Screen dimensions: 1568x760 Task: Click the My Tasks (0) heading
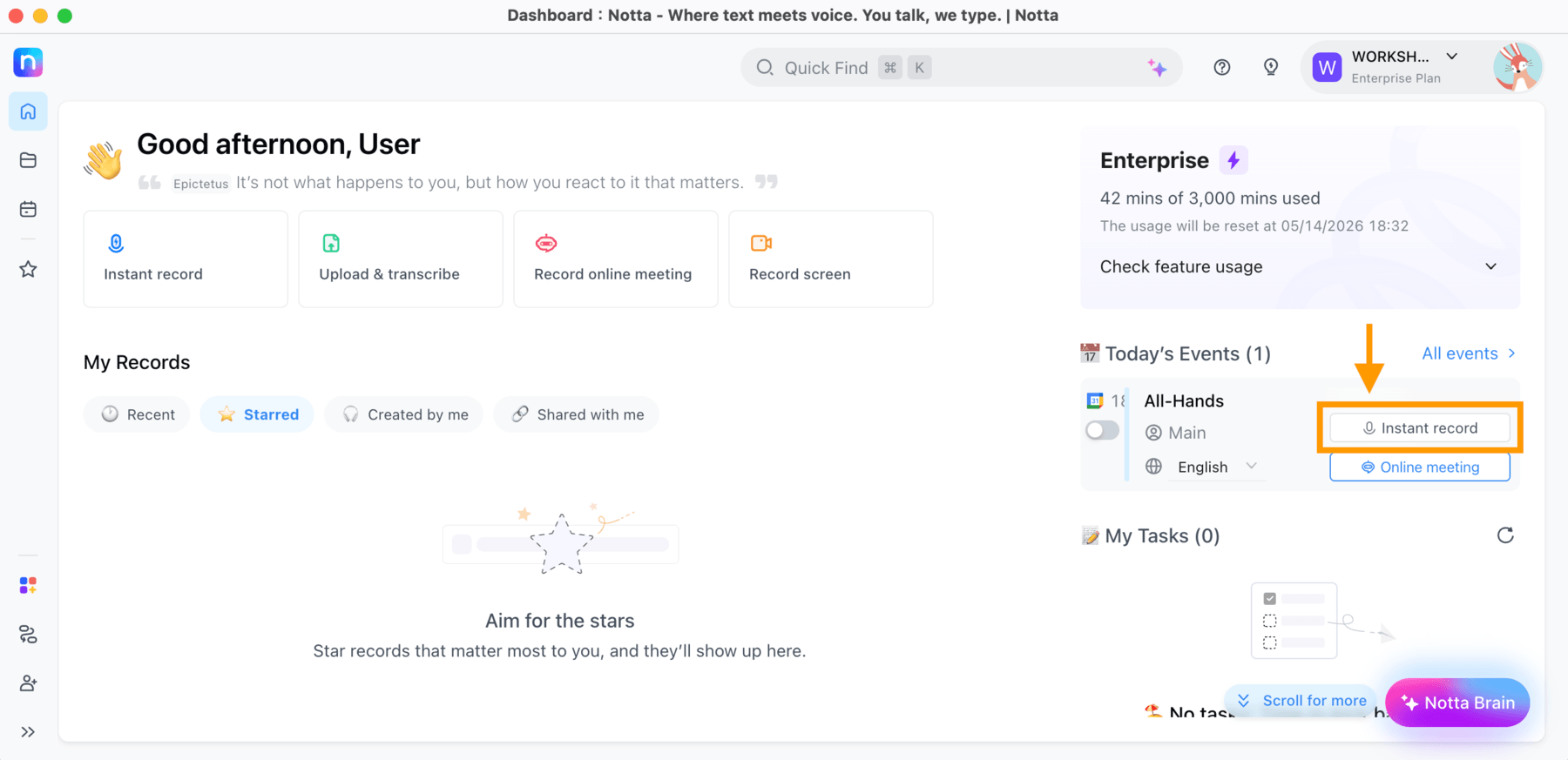click(x=1162, y=535)
